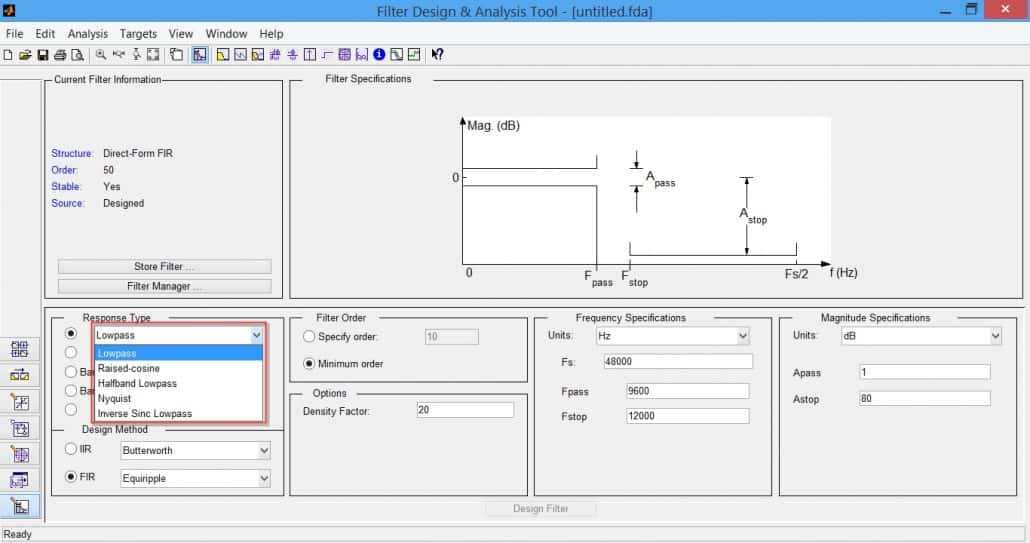Click the Fstop input field

coord(688,416)
